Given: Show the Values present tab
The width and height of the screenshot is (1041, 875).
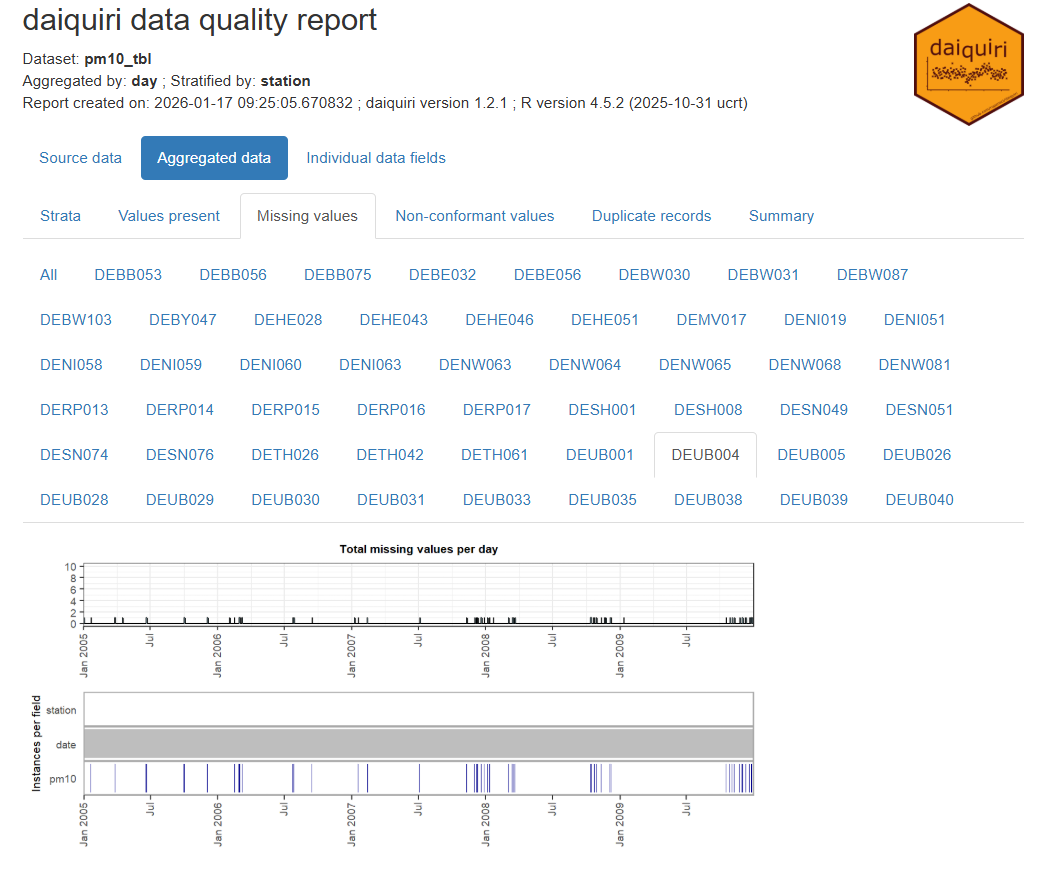Looking at the screenshot, I should point(169,216).
